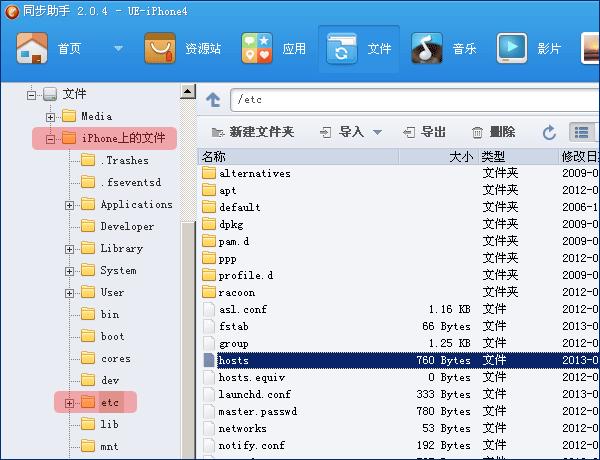Click the apt folder icon
This screenshot has height=460, width=600.
209,190
